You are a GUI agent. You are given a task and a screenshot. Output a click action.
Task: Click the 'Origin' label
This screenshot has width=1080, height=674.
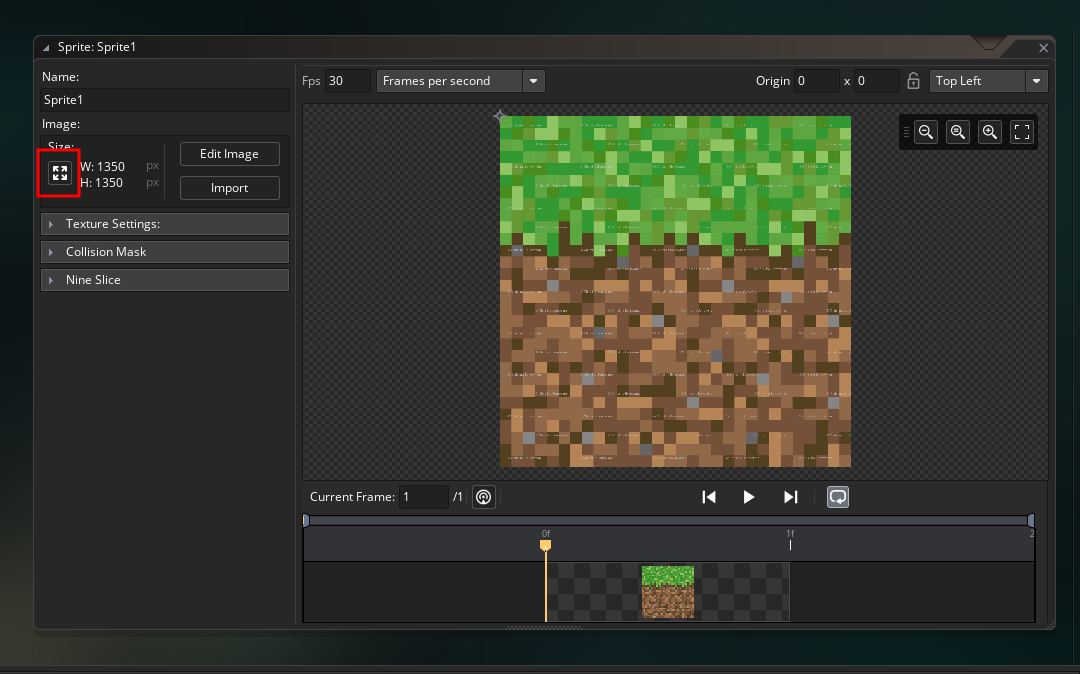click(x=773, y=81)
